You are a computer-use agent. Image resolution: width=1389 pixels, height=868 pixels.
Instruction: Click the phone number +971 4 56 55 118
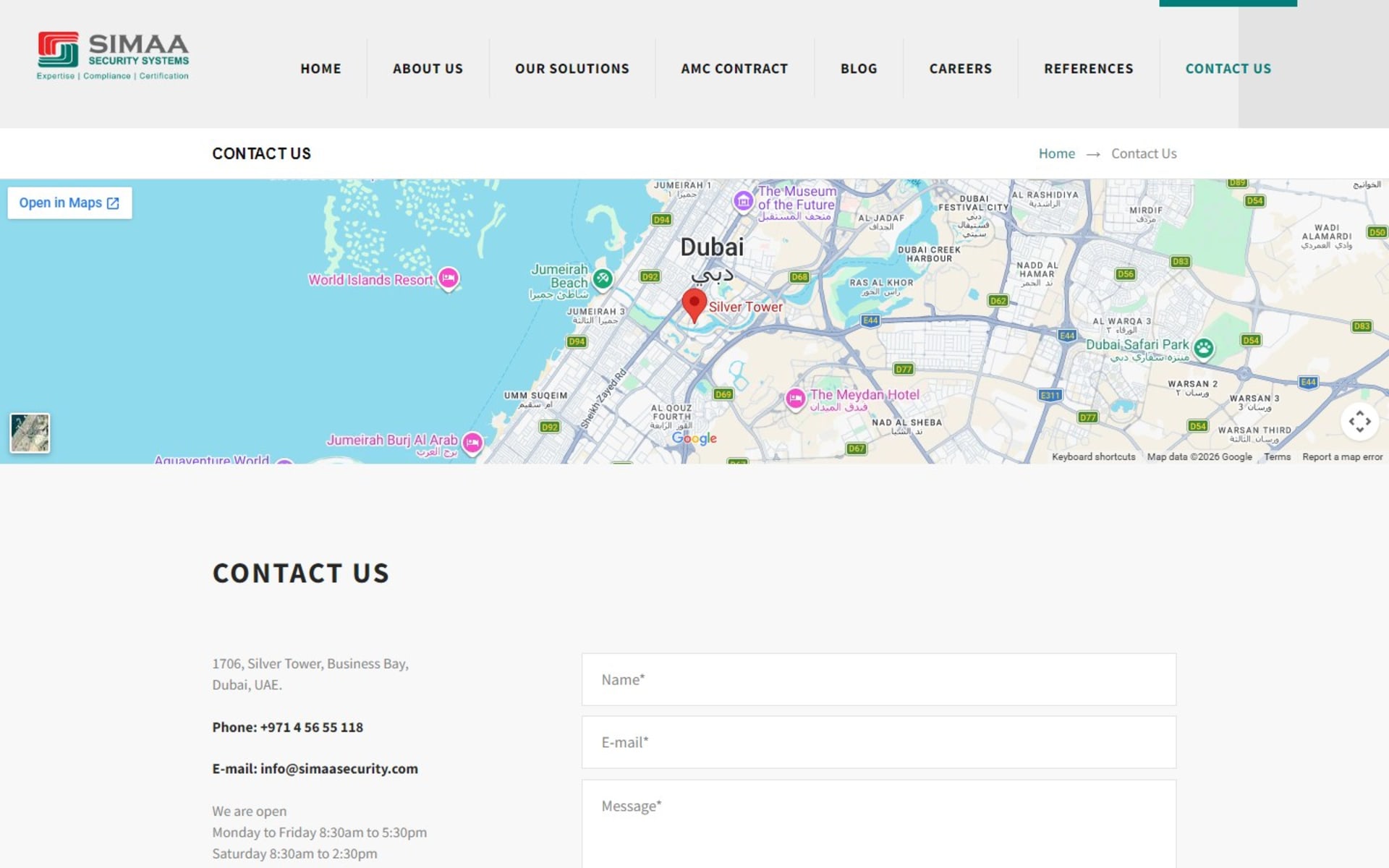coord(312,728)
